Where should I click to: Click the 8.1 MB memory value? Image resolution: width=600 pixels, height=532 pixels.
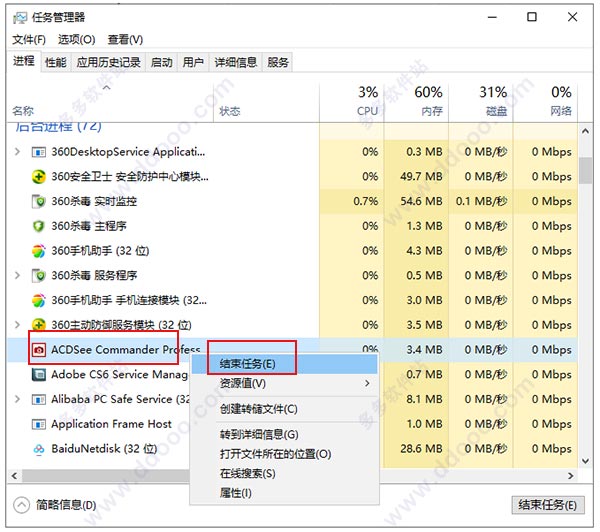[x=424, y=400]
